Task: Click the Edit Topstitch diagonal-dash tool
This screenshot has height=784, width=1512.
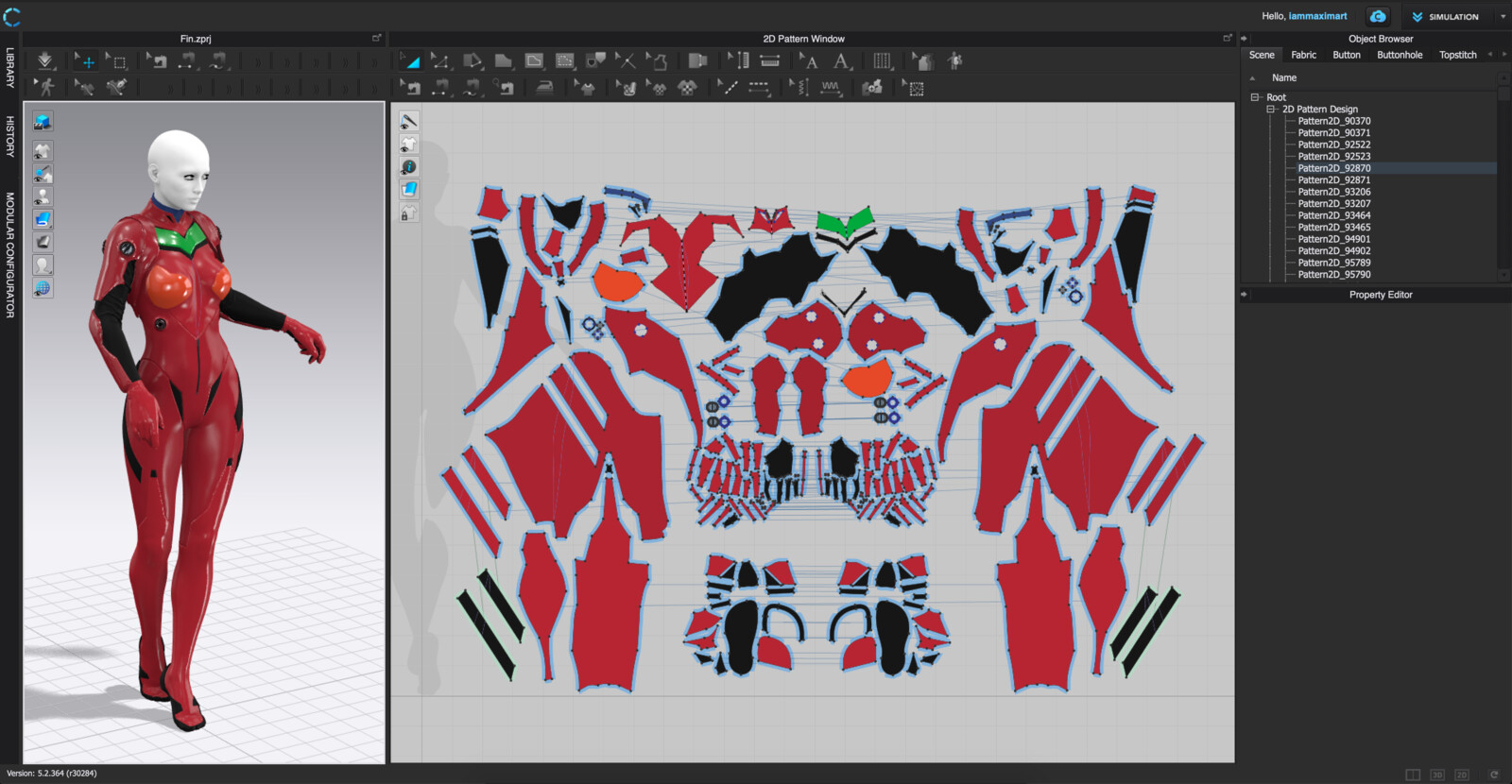Action: [728, 87]
